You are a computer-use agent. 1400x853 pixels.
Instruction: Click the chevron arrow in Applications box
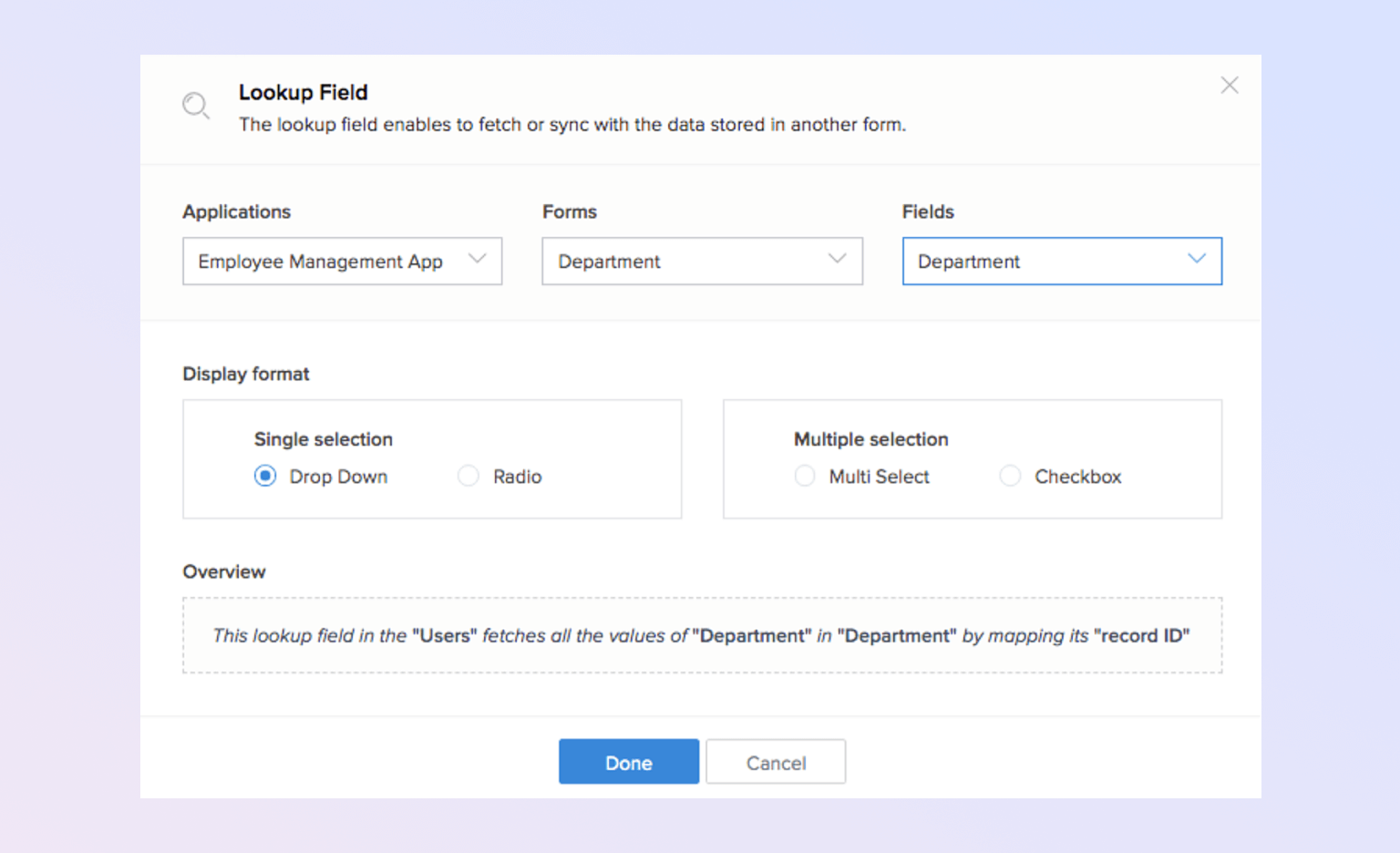477,260
